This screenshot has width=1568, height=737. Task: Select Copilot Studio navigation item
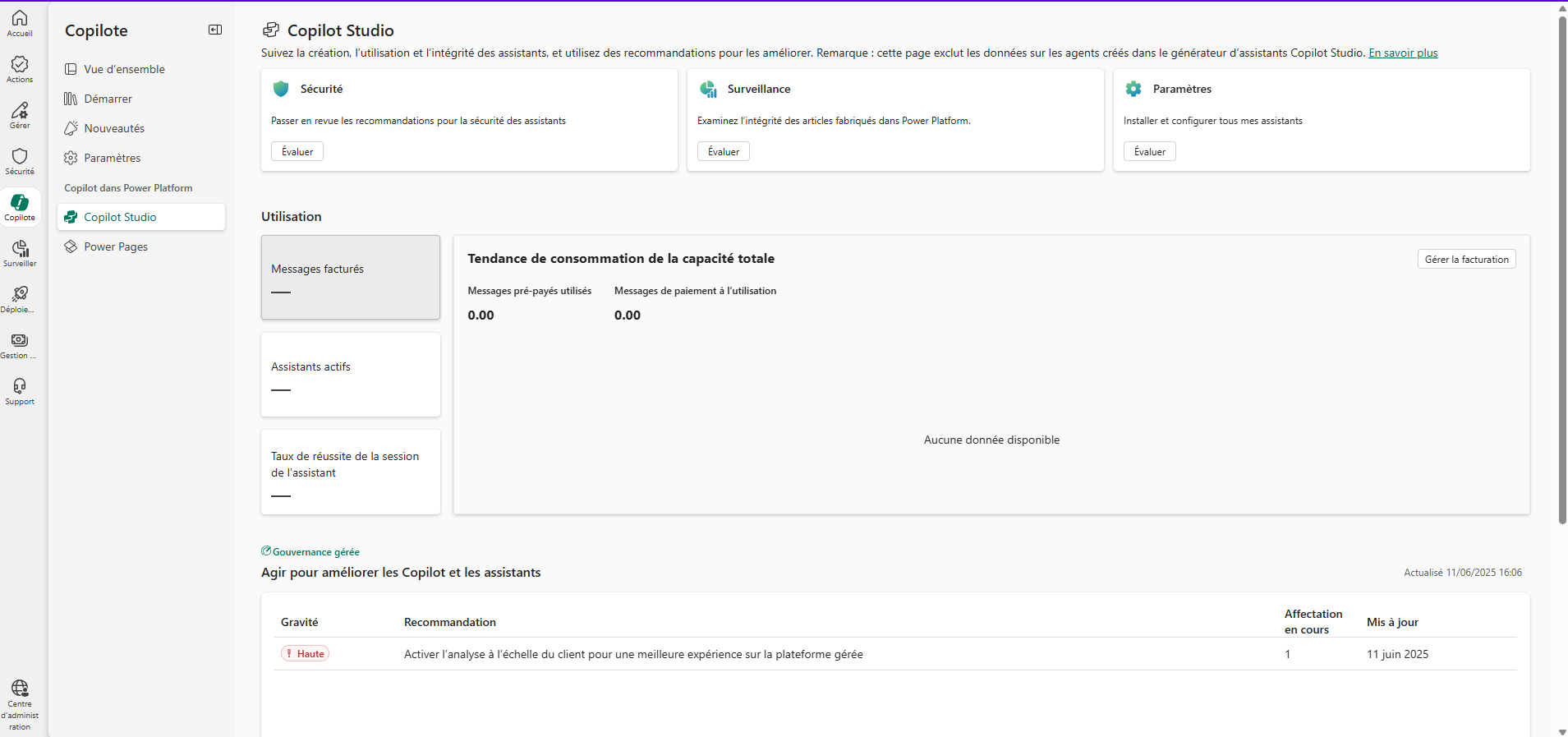[x=141, y=217]
